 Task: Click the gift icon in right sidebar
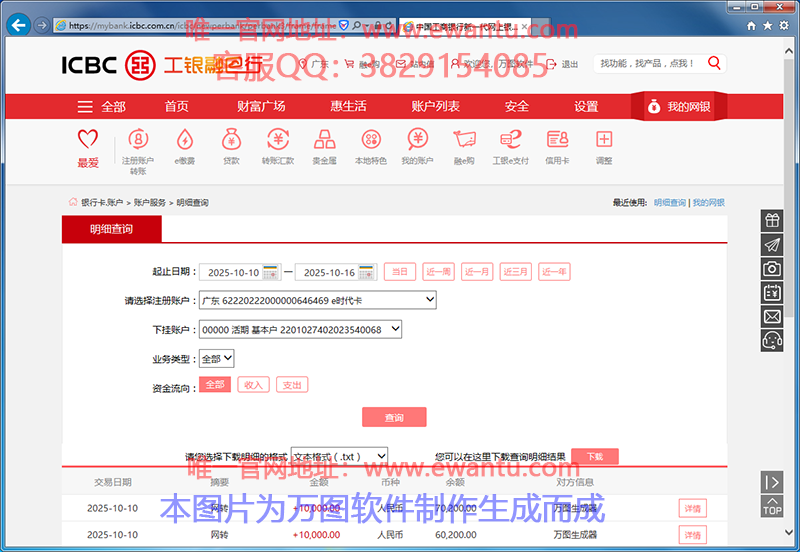tap(772, 220)
